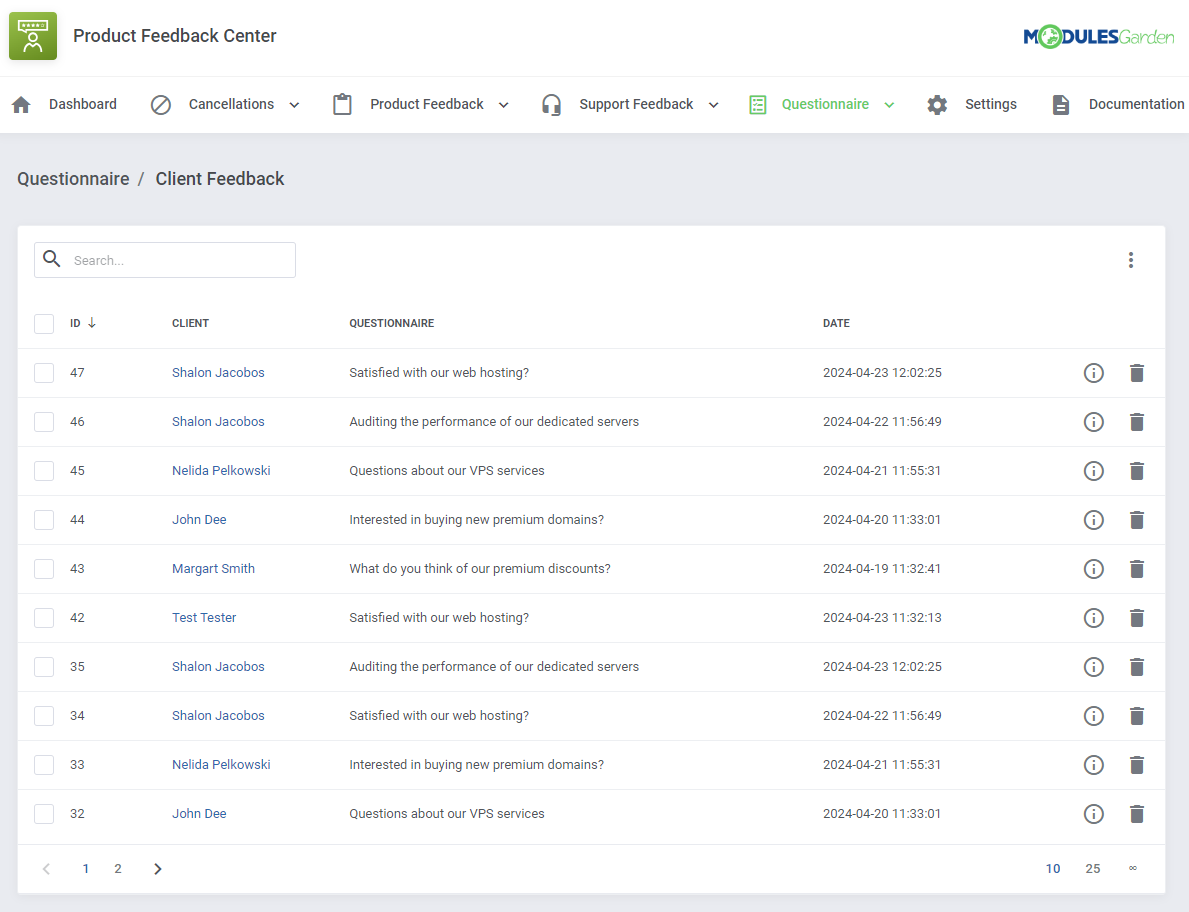
Task: Open client Margart Smith profile link
Action: pyautogui.click(x=213, y=569)
